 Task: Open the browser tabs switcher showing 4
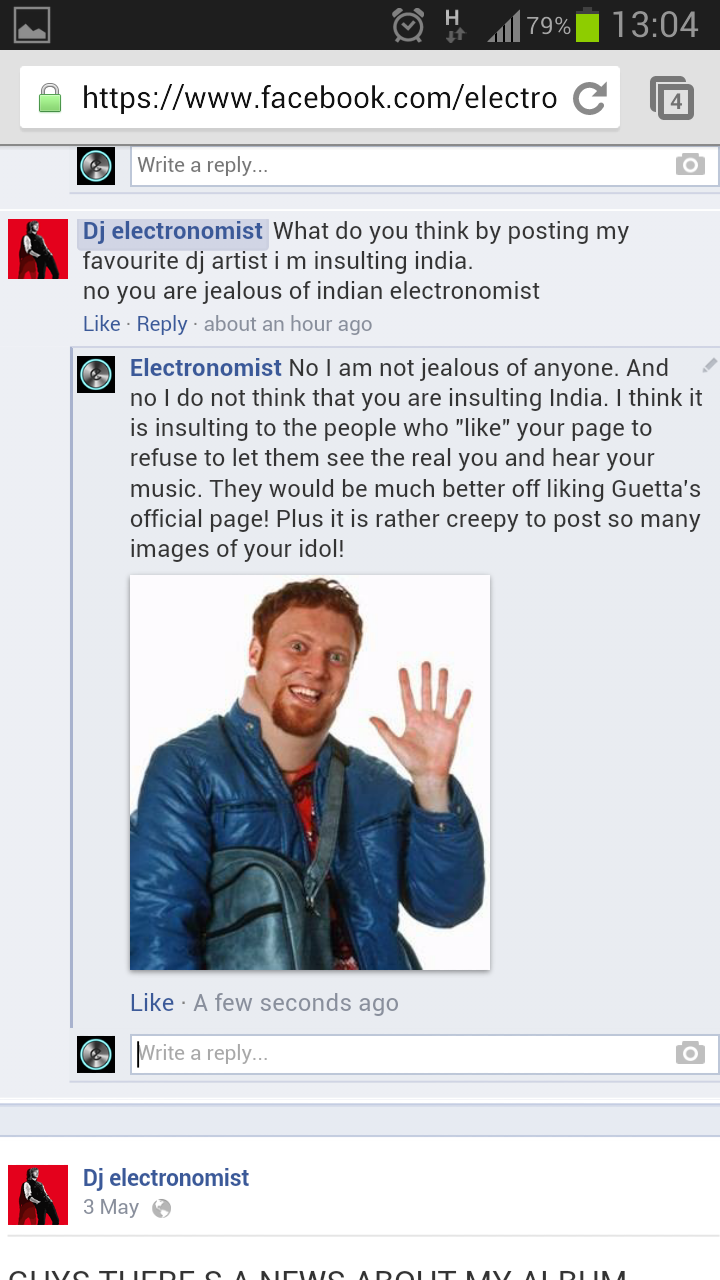672,98
